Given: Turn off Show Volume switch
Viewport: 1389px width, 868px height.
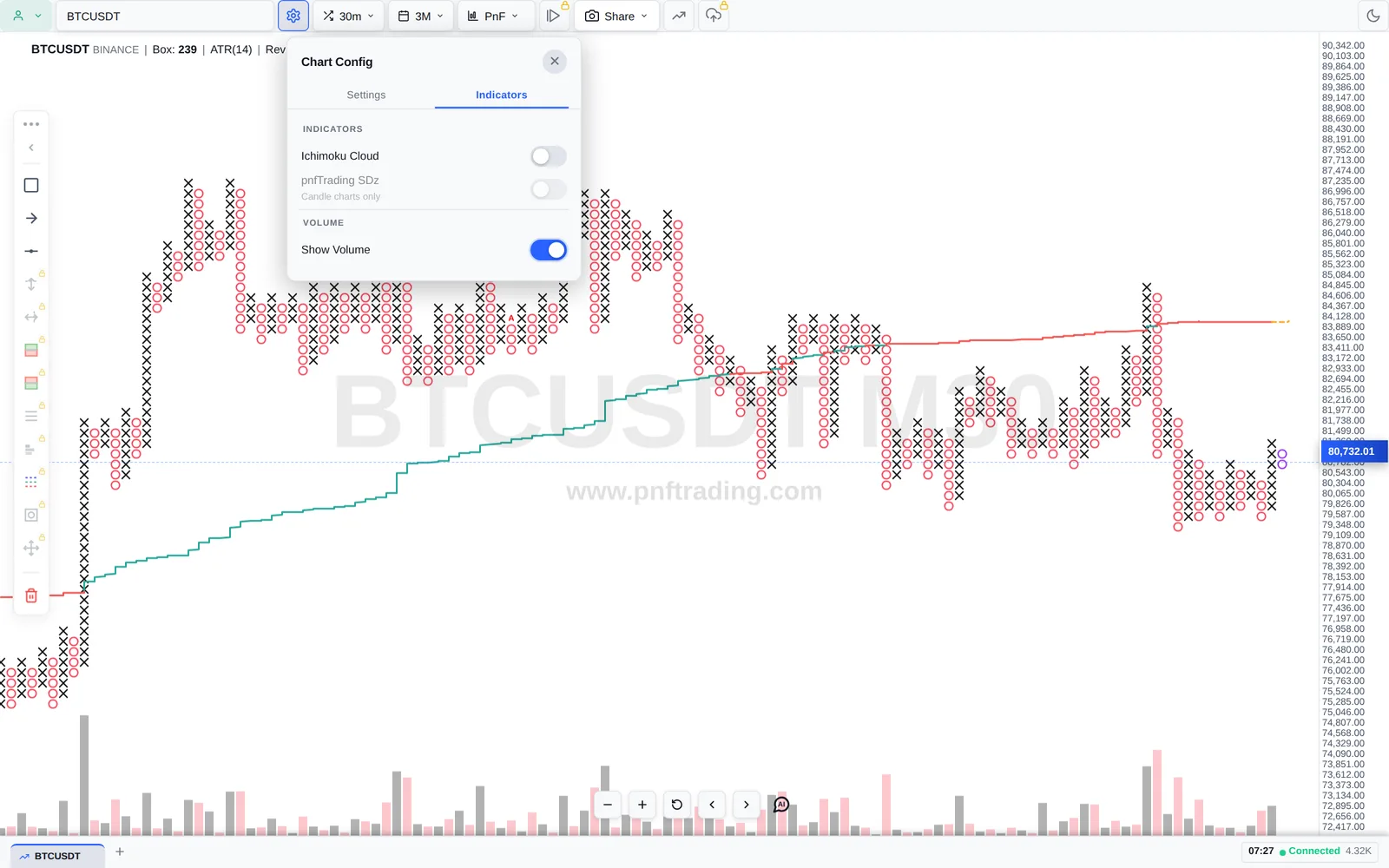Looking at the screenshot, I should (x=549, y=250).
